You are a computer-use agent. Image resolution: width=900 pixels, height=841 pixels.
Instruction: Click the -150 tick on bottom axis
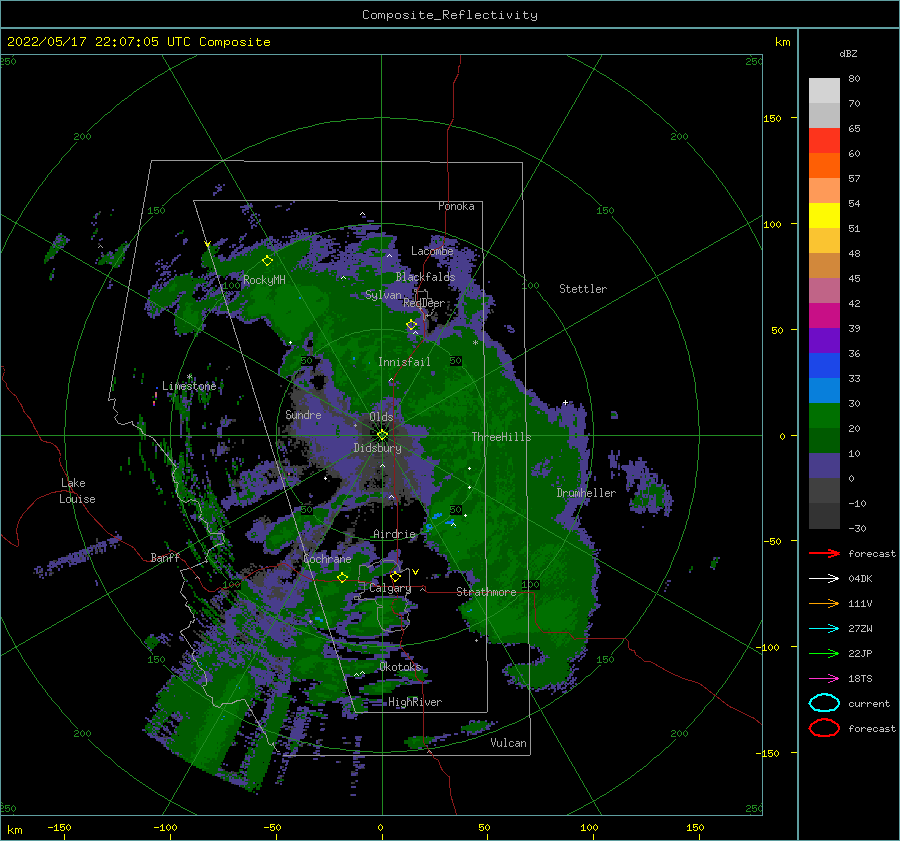click(x=59, y=827)
